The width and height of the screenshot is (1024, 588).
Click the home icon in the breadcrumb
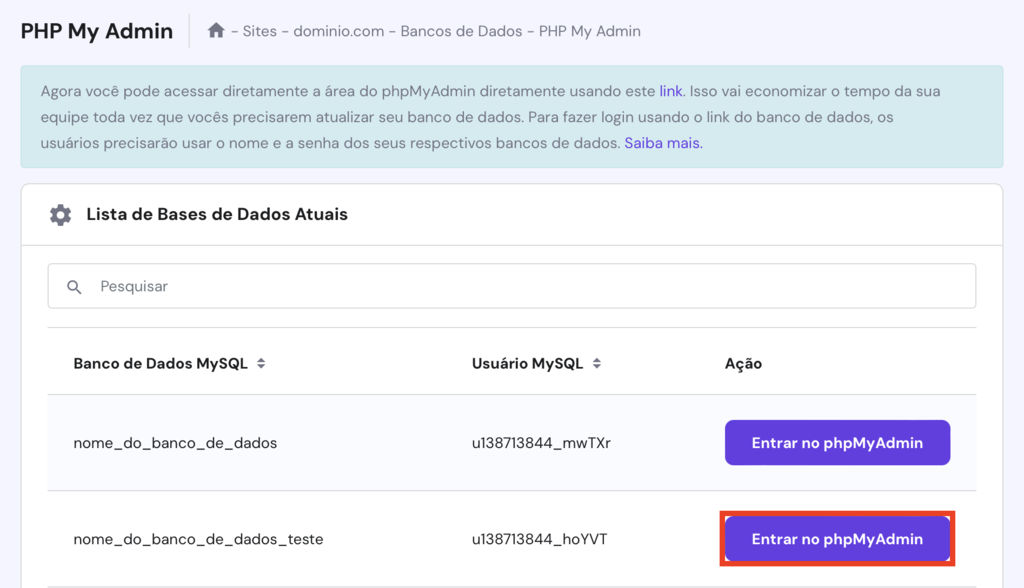(x=216, y=31)
